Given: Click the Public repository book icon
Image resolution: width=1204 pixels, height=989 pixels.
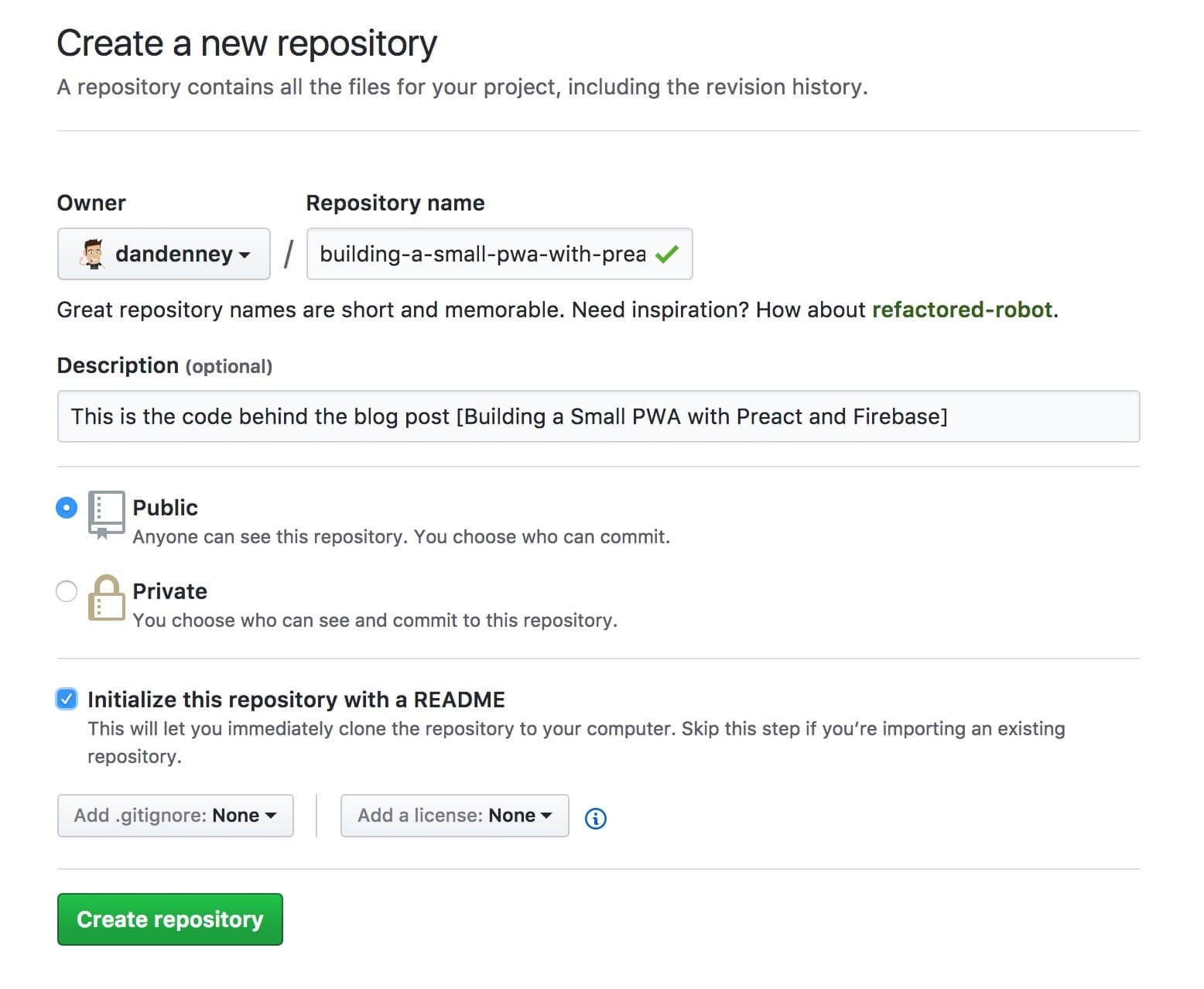Looking at the screenshot, I should click(x=106, y=513).
